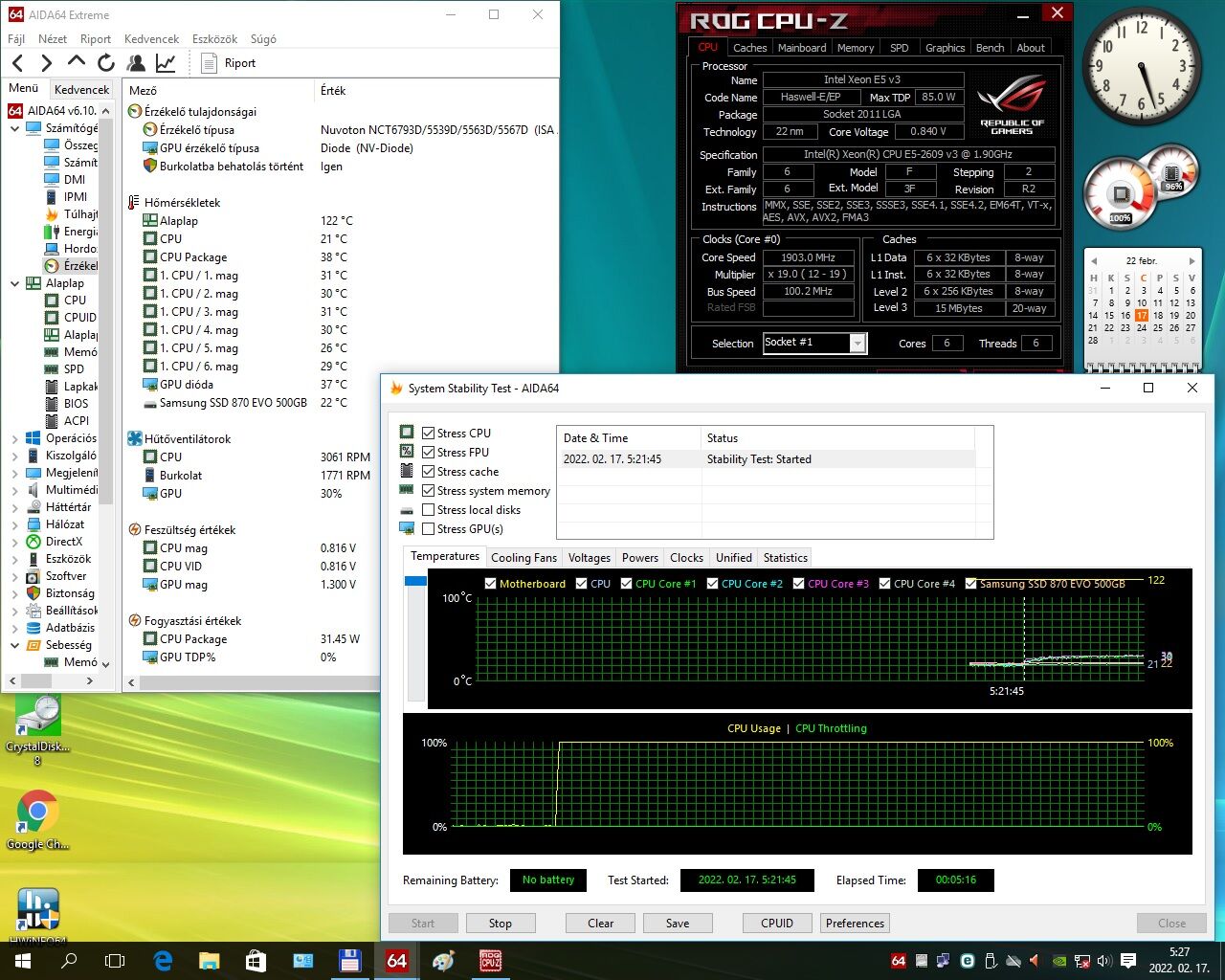Click the Save button
Viewport: 1225px width, 980px height.
point(678,924)
